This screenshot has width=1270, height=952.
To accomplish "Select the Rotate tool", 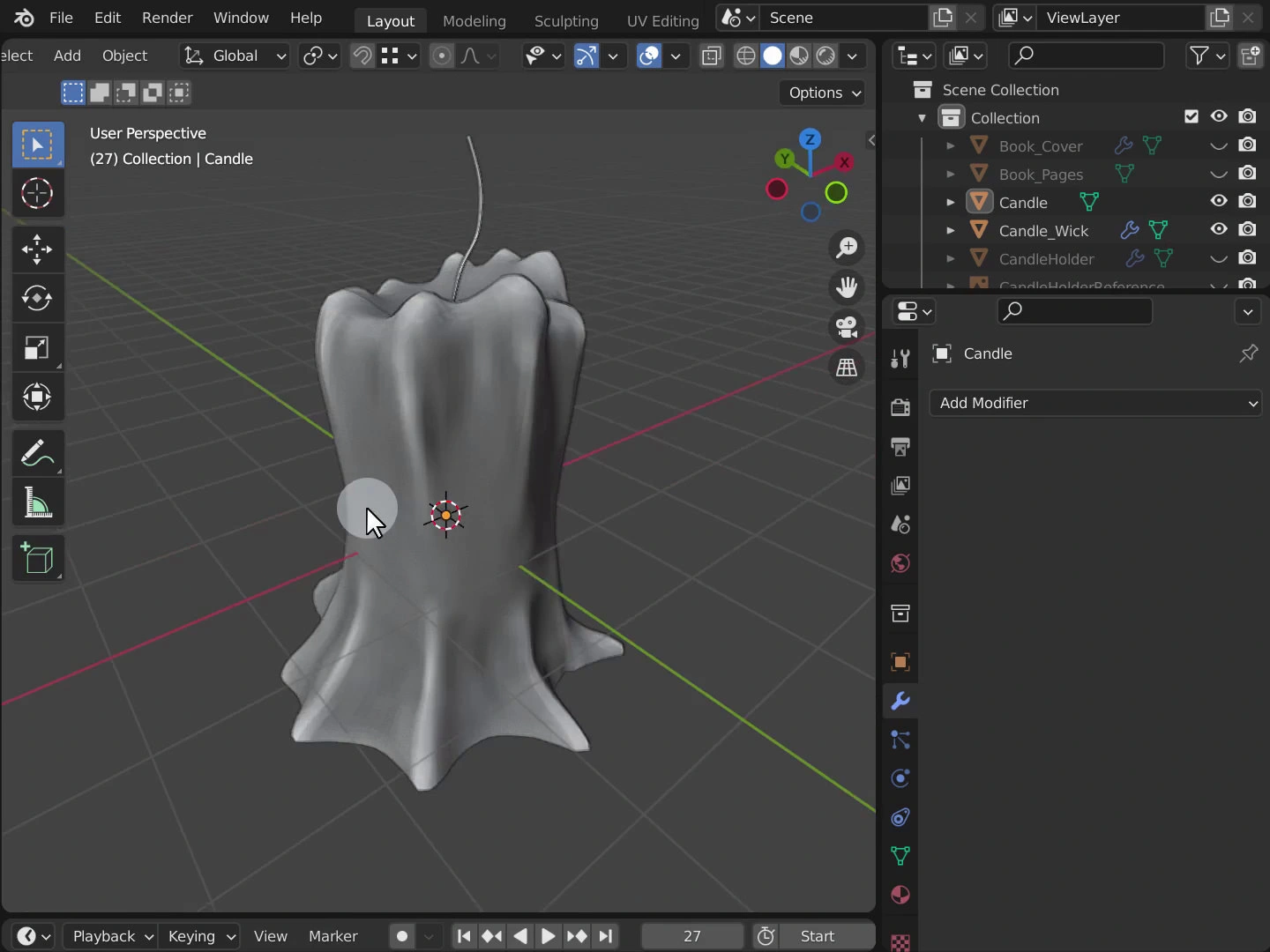I will click(x=37, y=299).
